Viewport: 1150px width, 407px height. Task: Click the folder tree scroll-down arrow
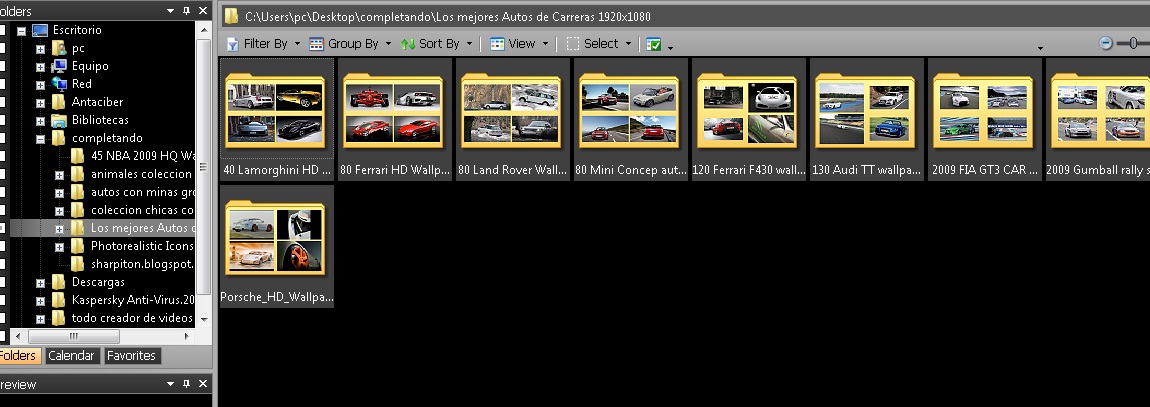(204, 320)
